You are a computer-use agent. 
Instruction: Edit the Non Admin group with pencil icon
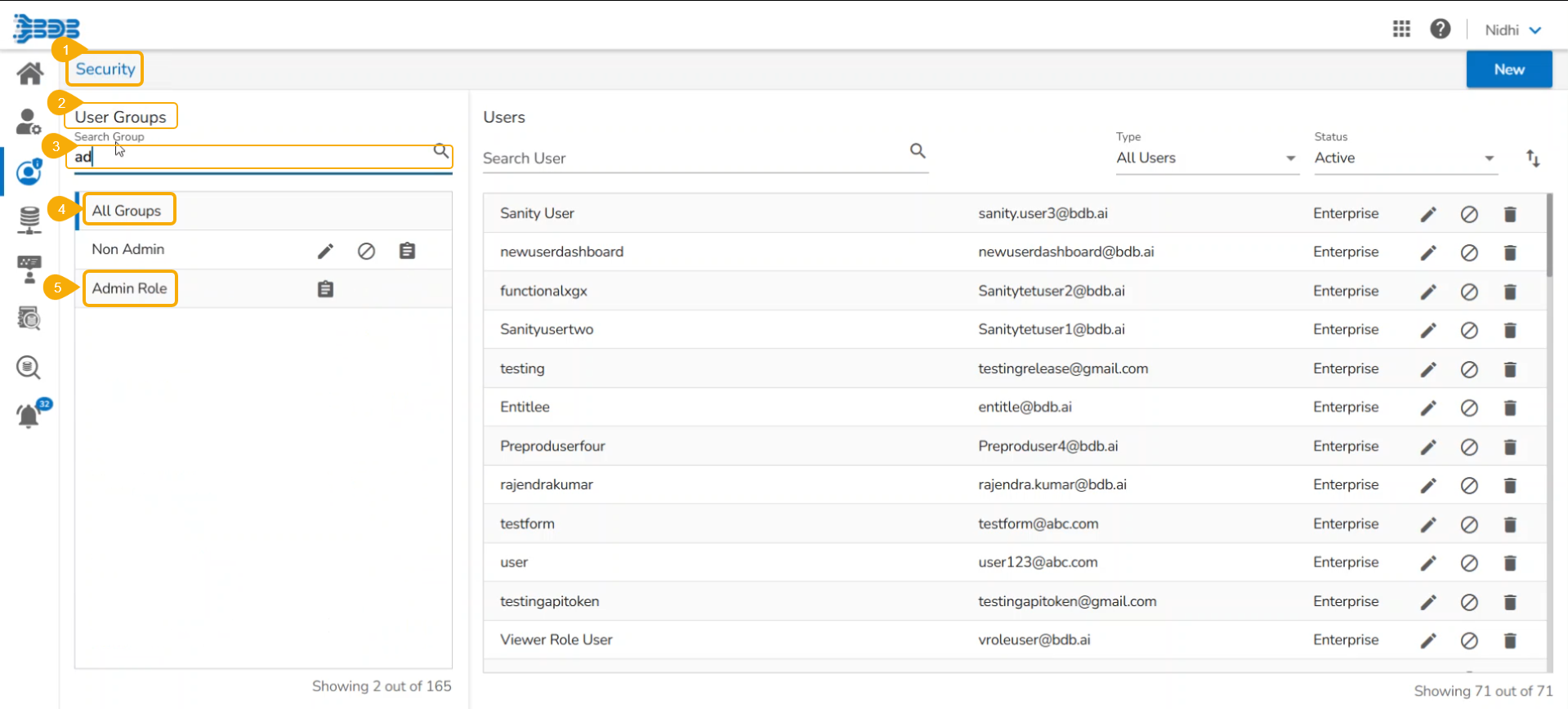click(x=325, y=251)
